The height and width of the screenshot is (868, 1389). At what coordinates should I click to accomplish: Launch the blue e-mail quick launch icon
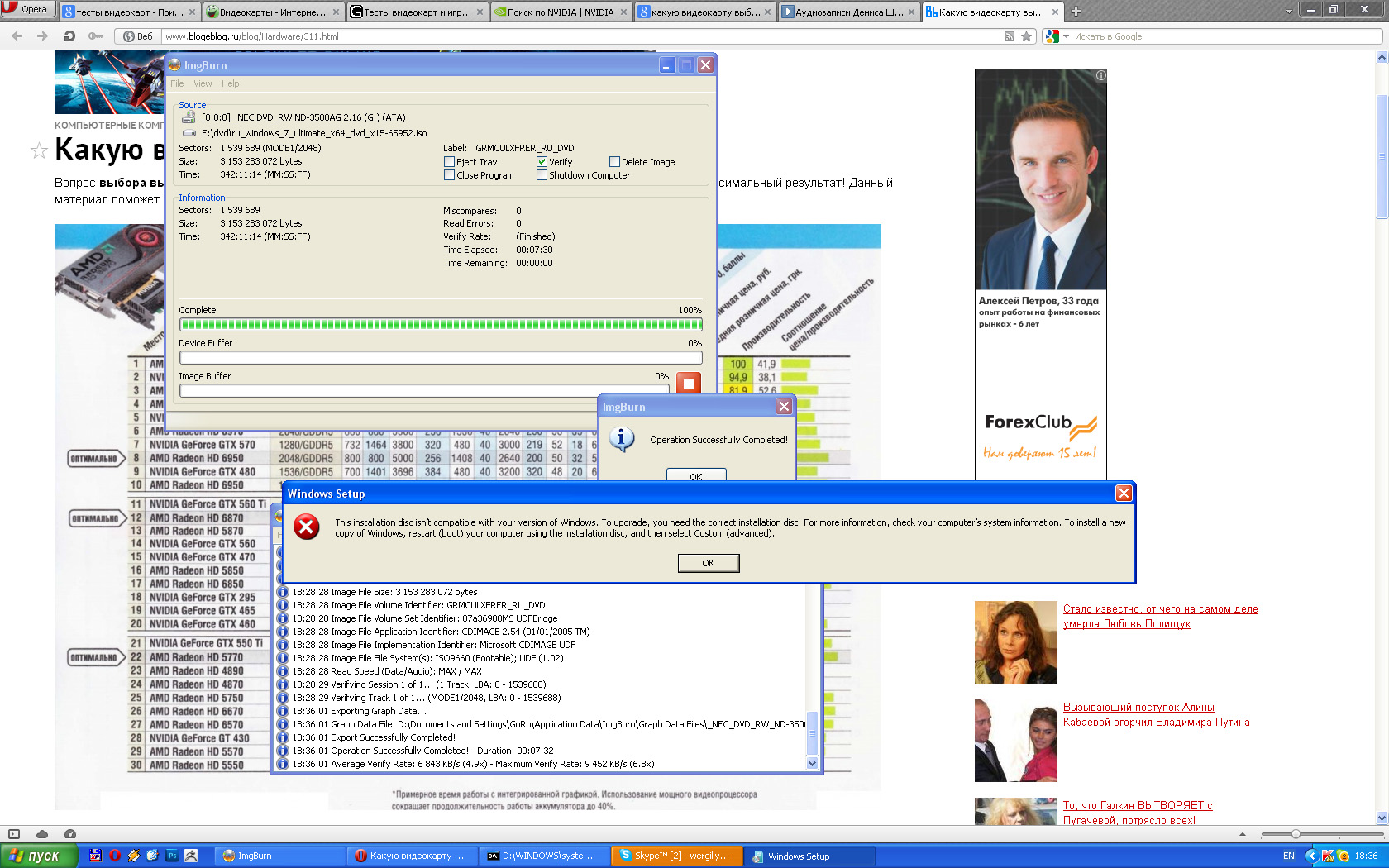click(153, 856)
